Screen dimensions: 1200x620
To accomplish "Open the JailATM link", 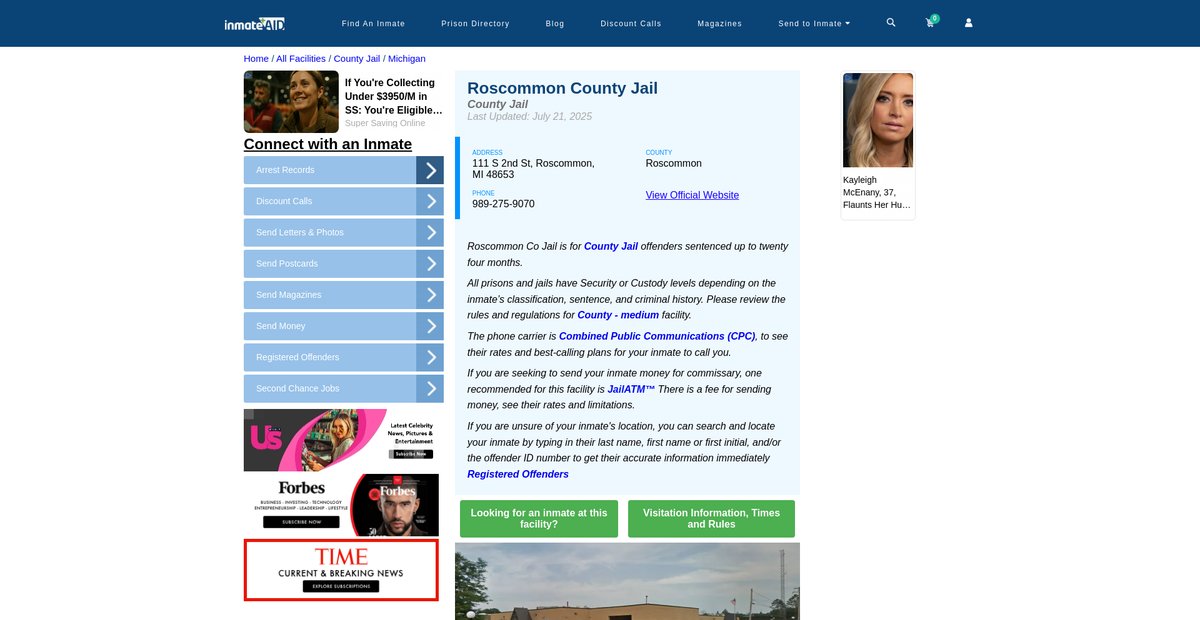I will pyautogui.click(x=631, y=389).
